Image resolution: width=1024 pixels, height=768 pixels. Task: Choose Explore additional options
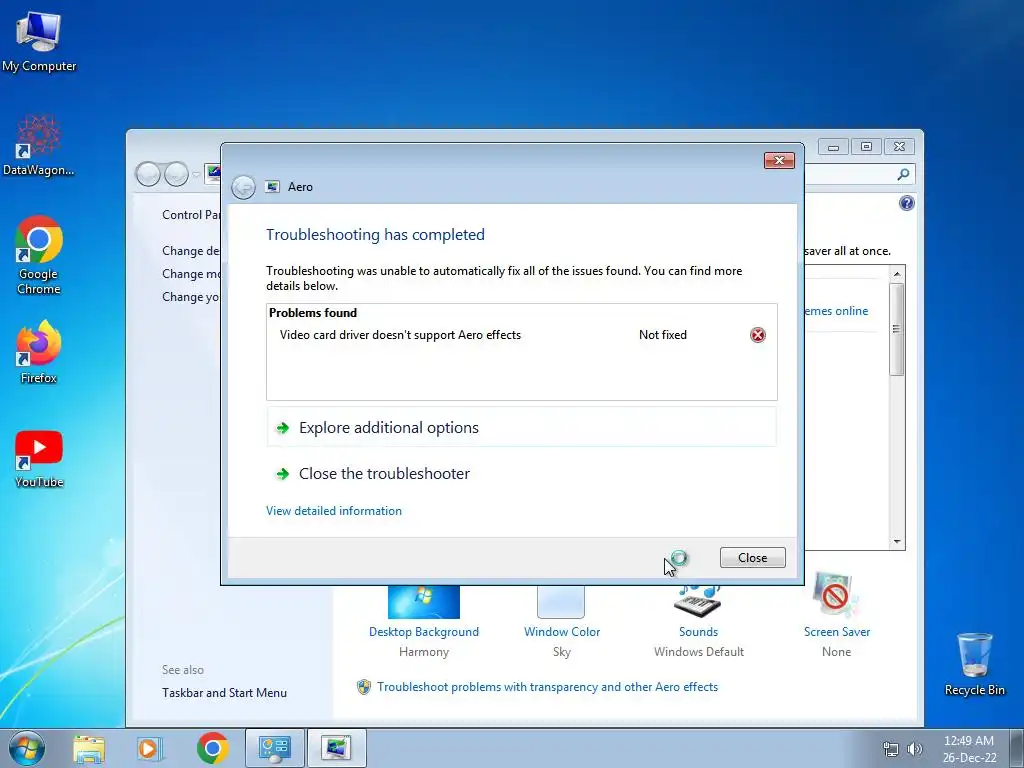coord(522,428)
